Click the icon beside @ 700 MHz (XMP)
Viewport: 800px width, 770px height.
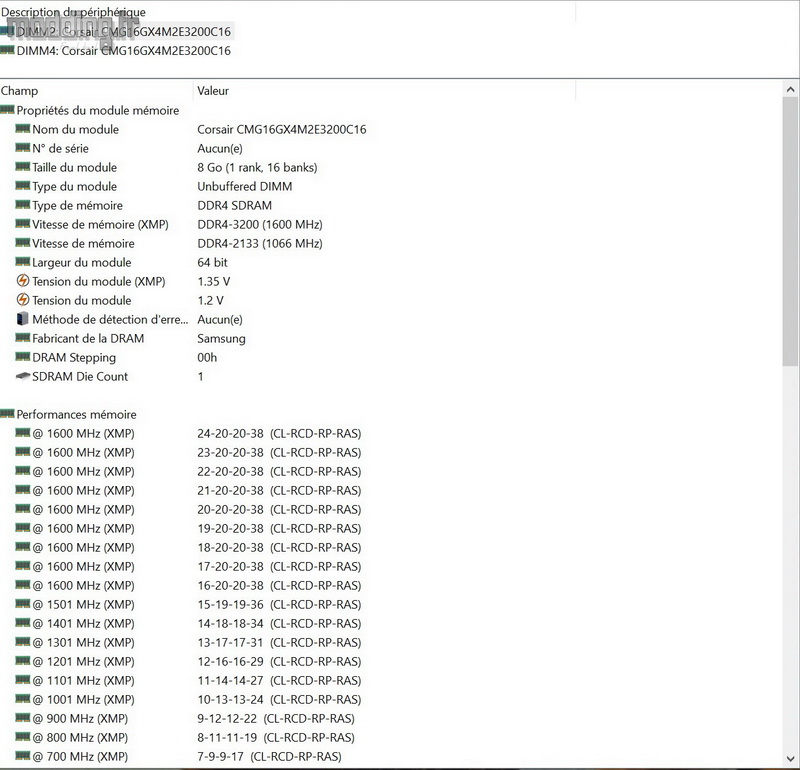pyautogui.click(x=22, y=755)
